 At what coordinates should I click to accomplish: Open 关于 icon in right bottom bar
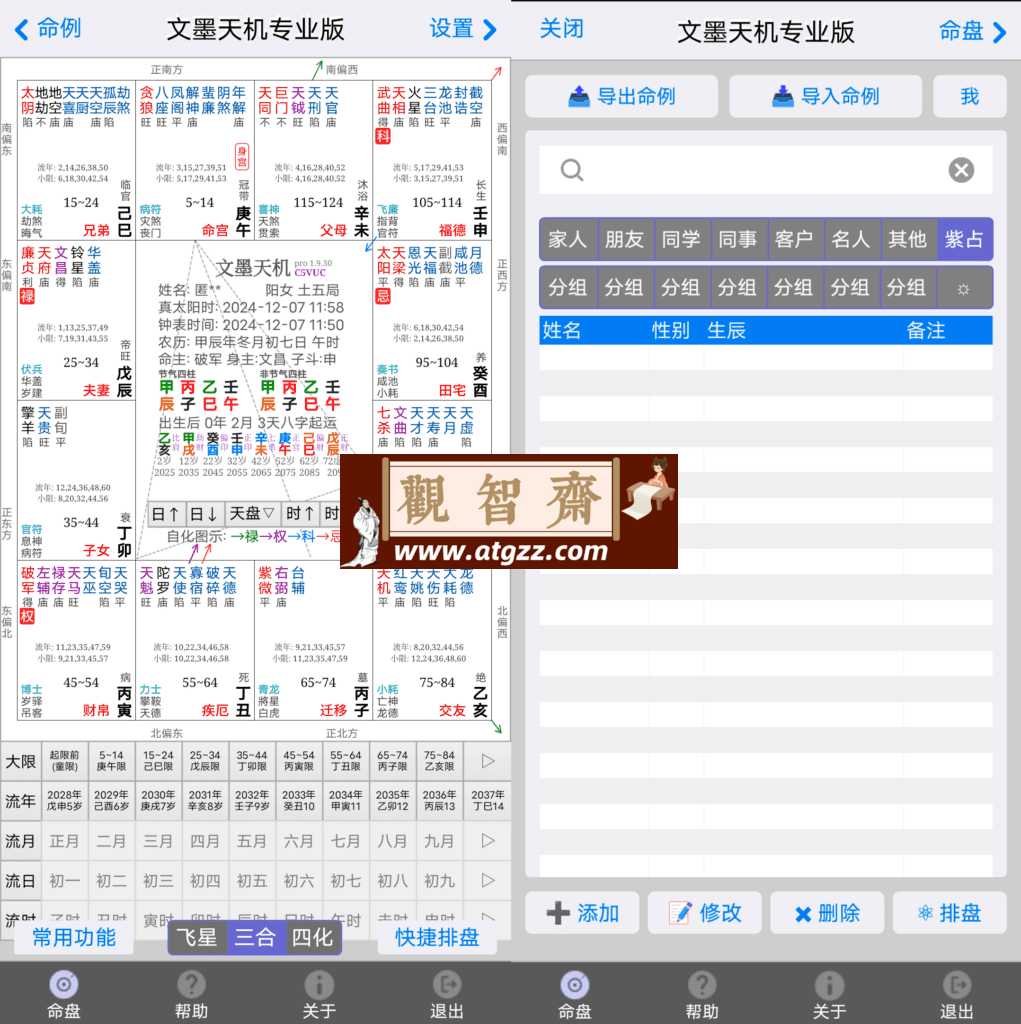830,996
